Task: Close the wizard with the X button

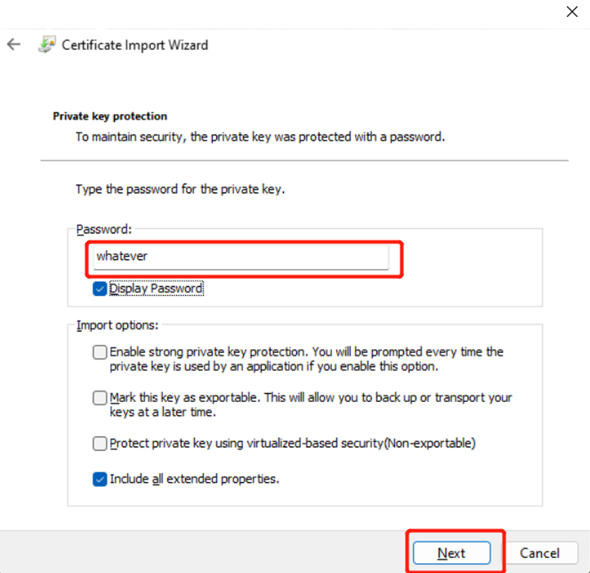Action: (572, 12)
